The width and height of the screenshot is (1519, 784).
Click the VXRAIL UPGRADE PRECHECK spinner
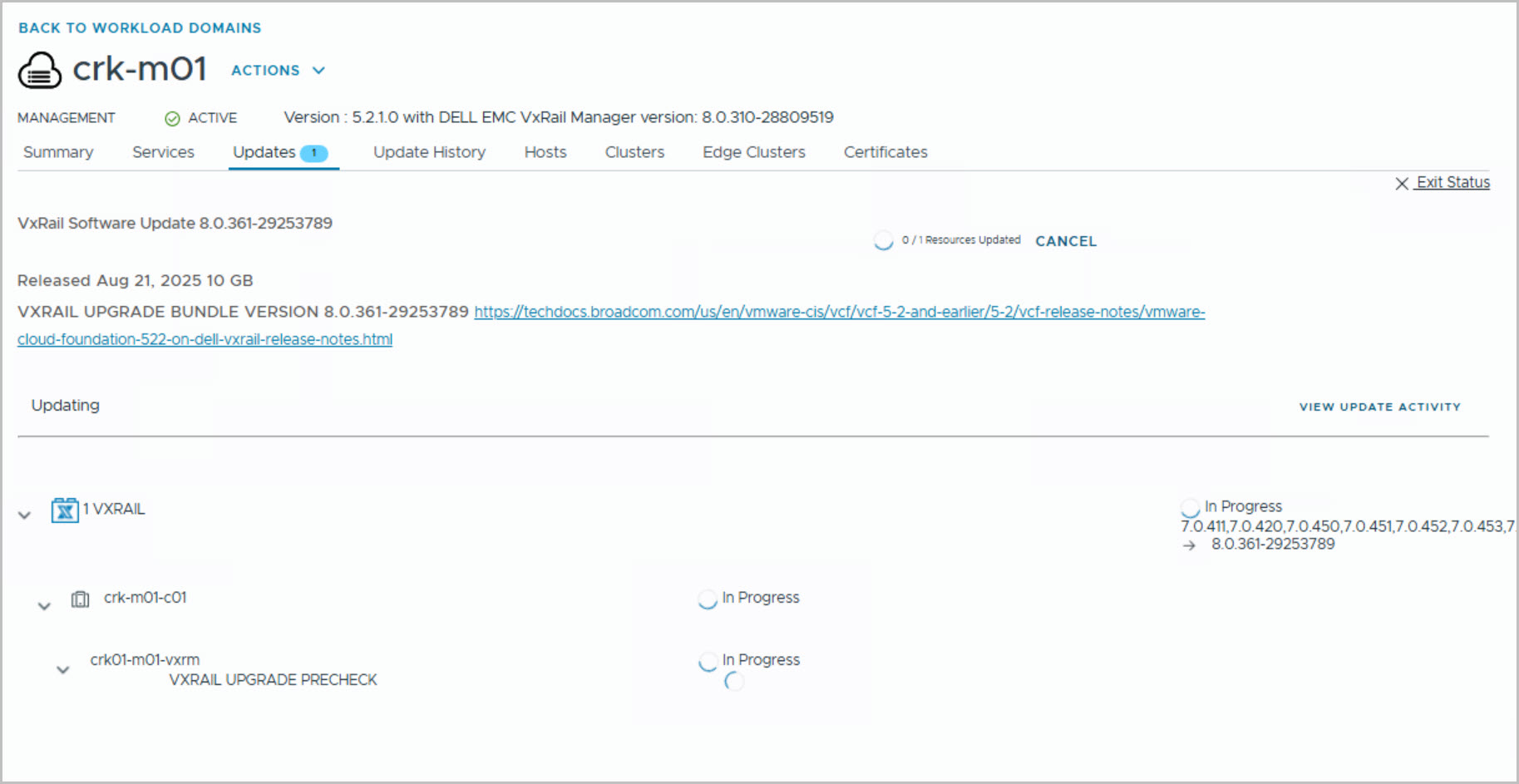click(x=734, y=681)
